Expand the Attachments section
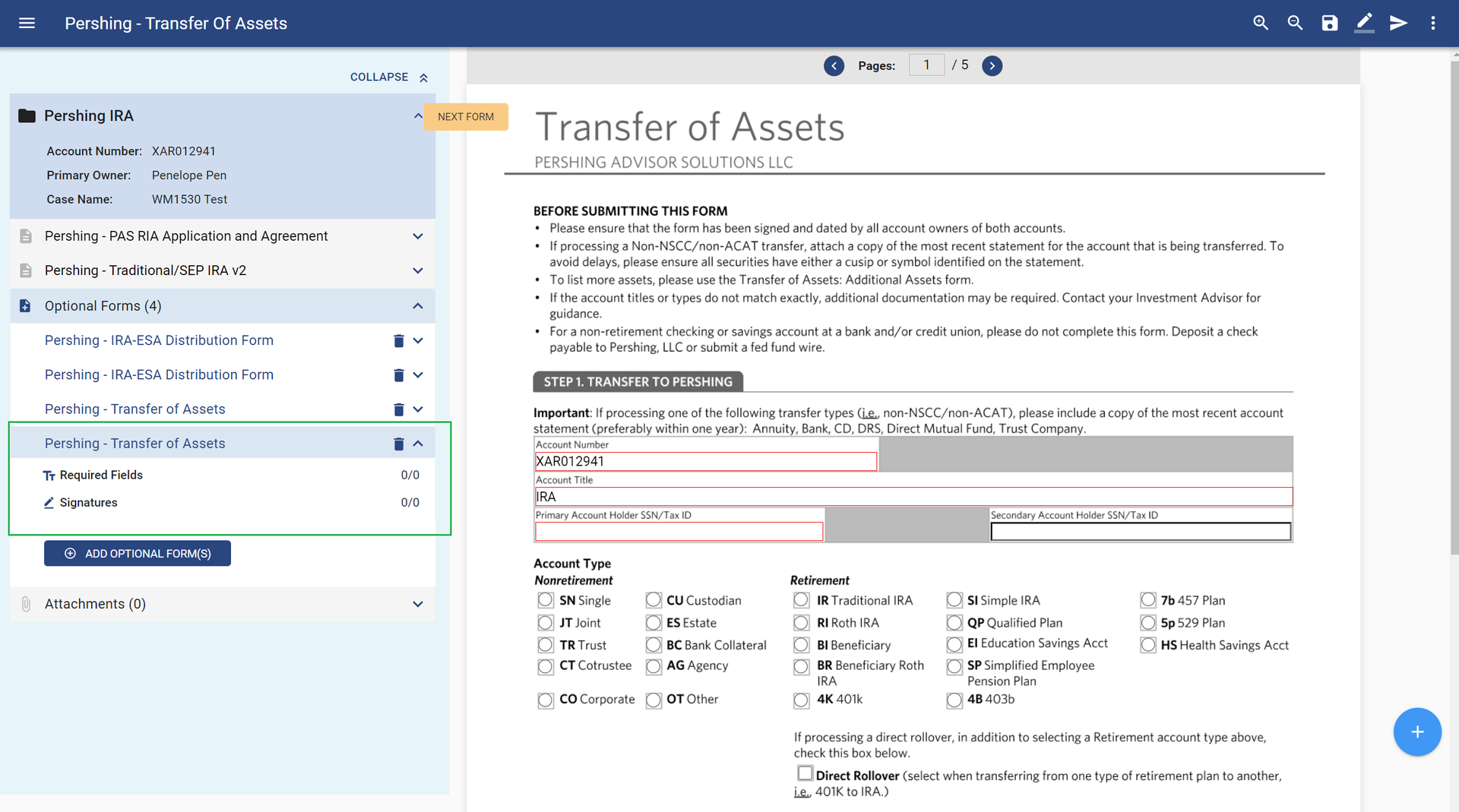The height and width of the screenshot is (812, 1459). tap(418, 604)
